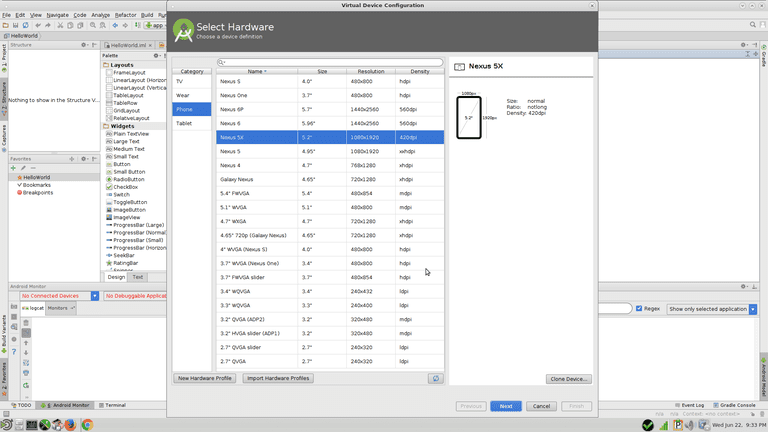Select the 5.4" FWVGA device row
Viewport: 768px width, 432px height.
(330, 193)
